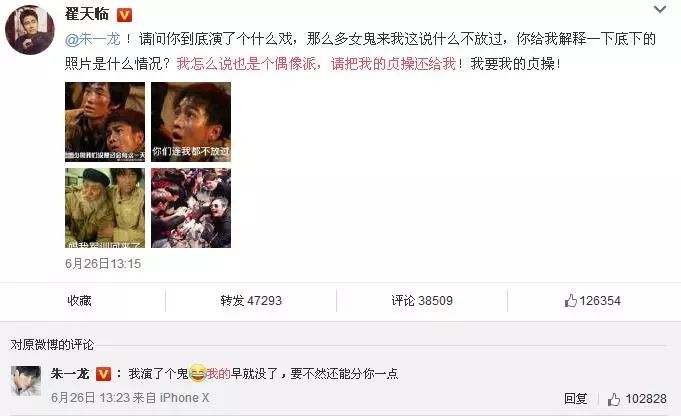Select the 评论 38509 comments tab
Image resolution: width=681 pixels, height=416 pixels.
tap(422, 300)
